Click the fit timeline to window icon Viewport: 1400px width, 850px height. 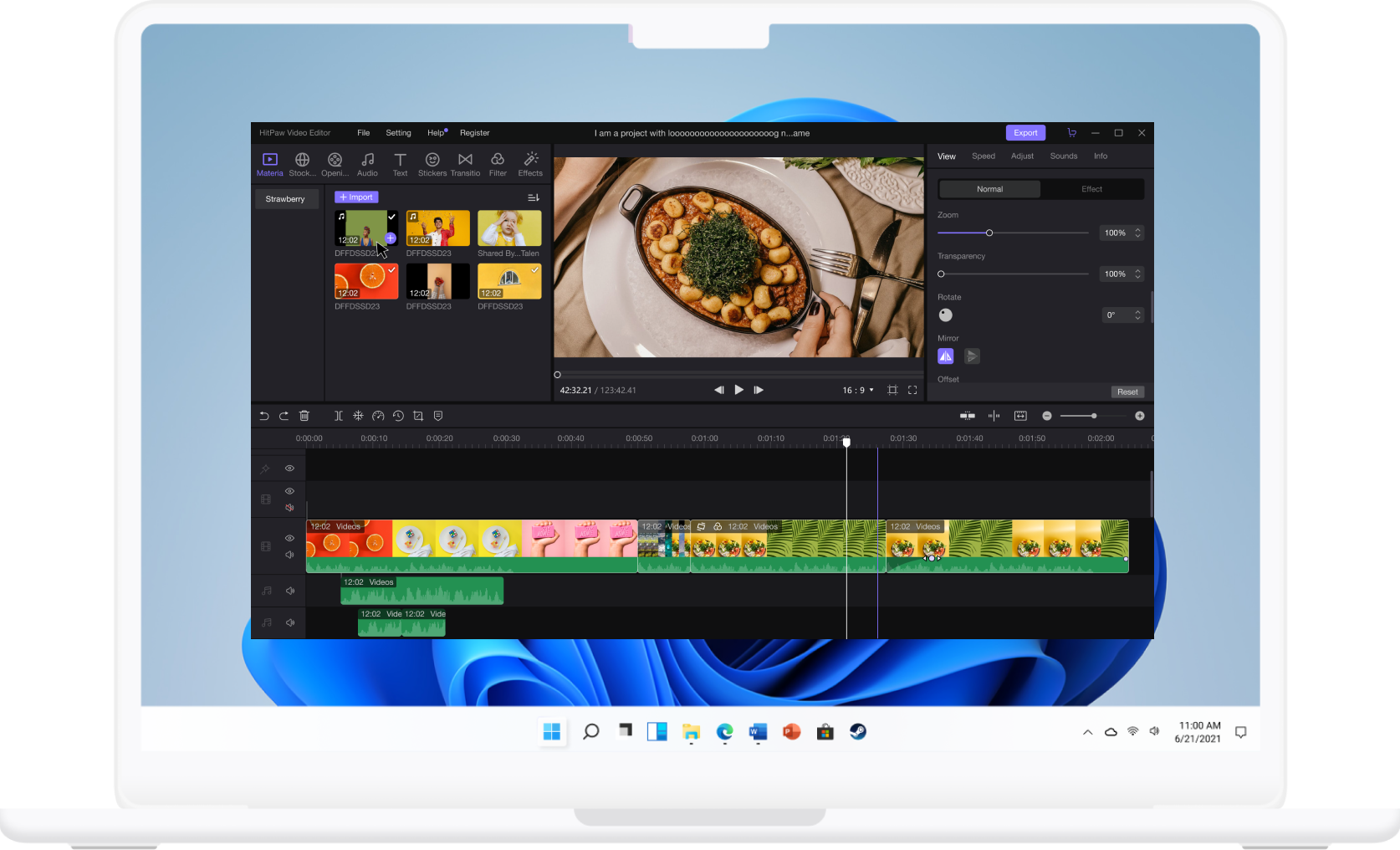(x=1020, y=416)
